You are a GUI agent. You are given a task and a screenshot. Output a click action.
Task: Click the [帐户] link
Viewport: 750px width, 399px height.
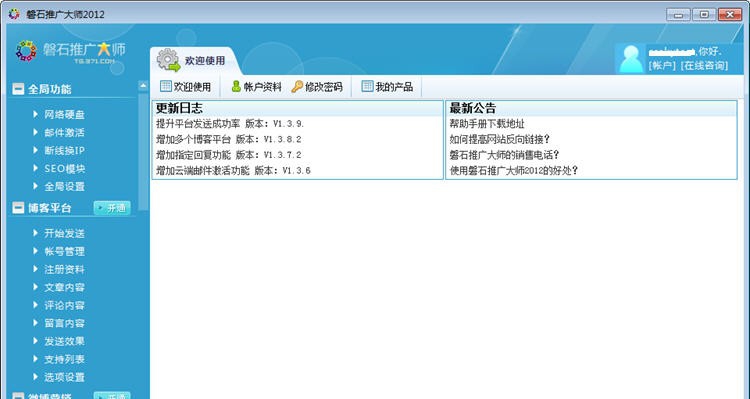[x=662, y=66]
